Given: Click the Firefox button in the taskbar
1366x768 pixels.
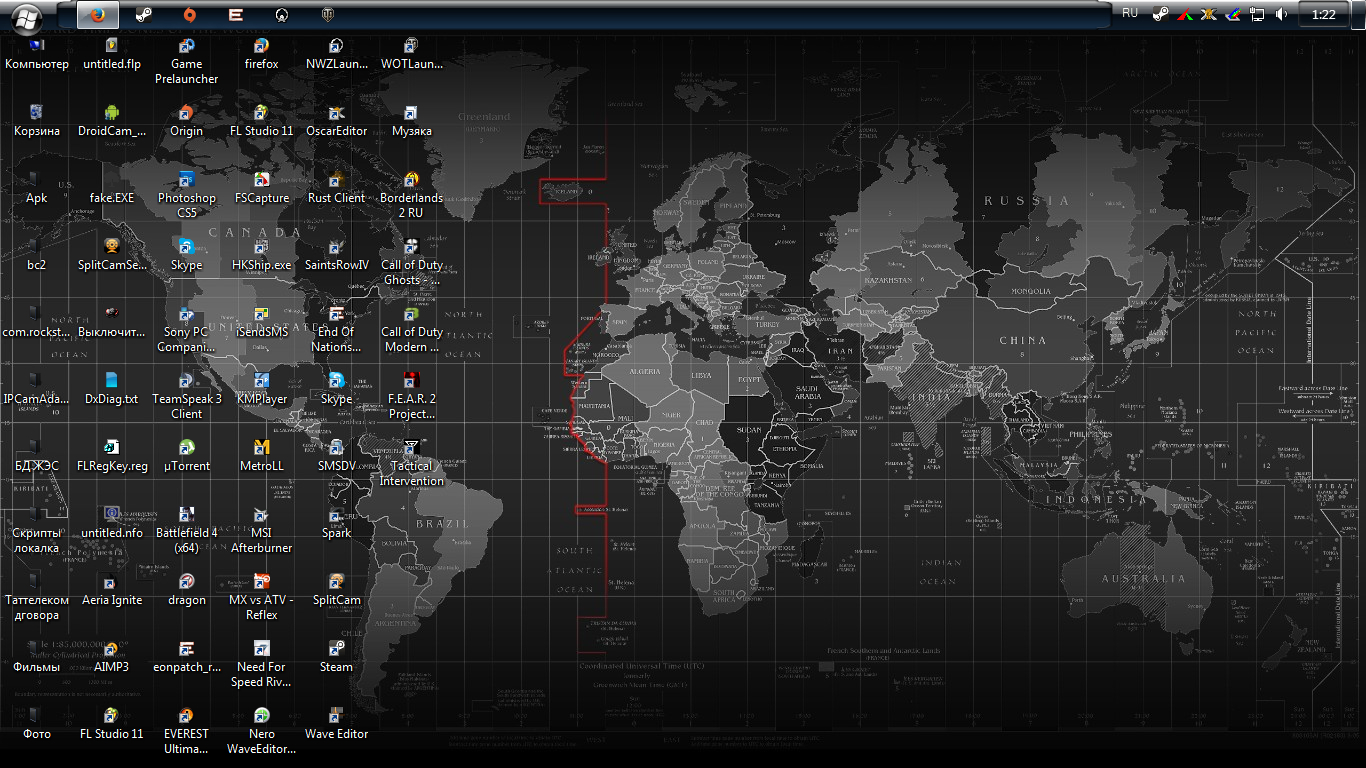Looking at the screenshot, I should [97, 15].
